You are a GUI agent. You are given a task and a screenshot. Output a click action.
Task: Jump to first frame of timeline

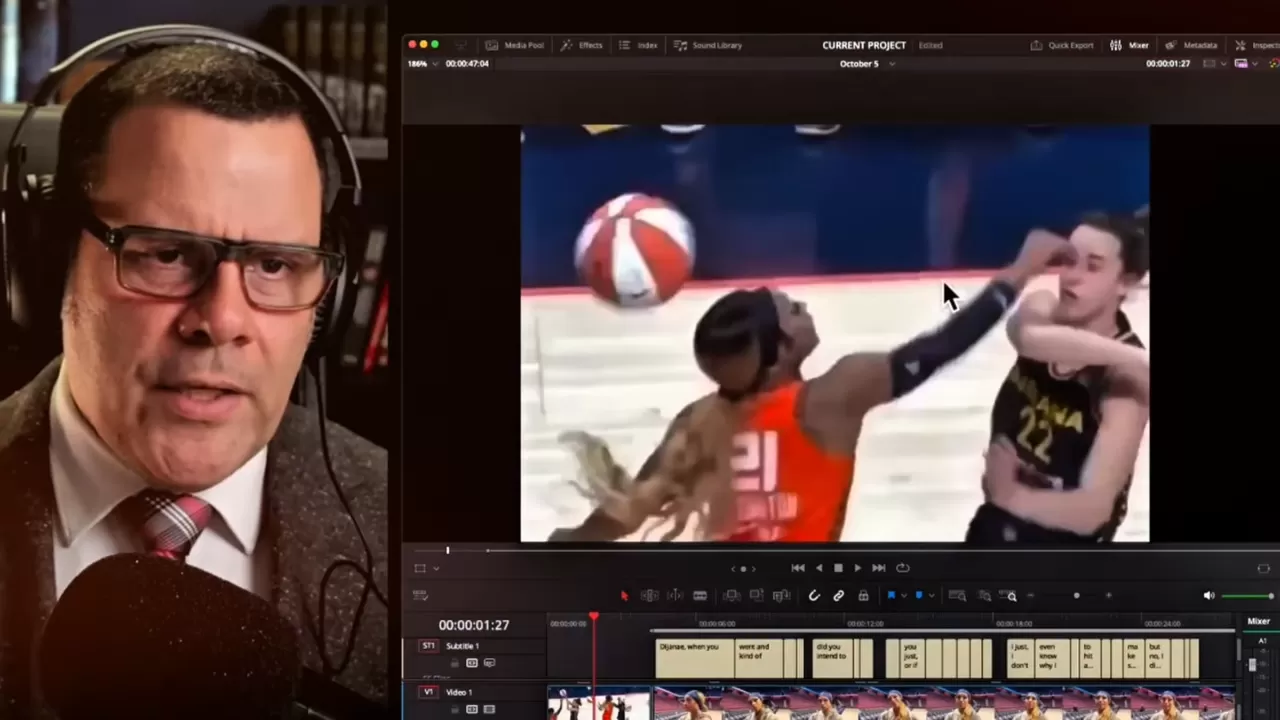pyautogui.click(x=798, y=568)
